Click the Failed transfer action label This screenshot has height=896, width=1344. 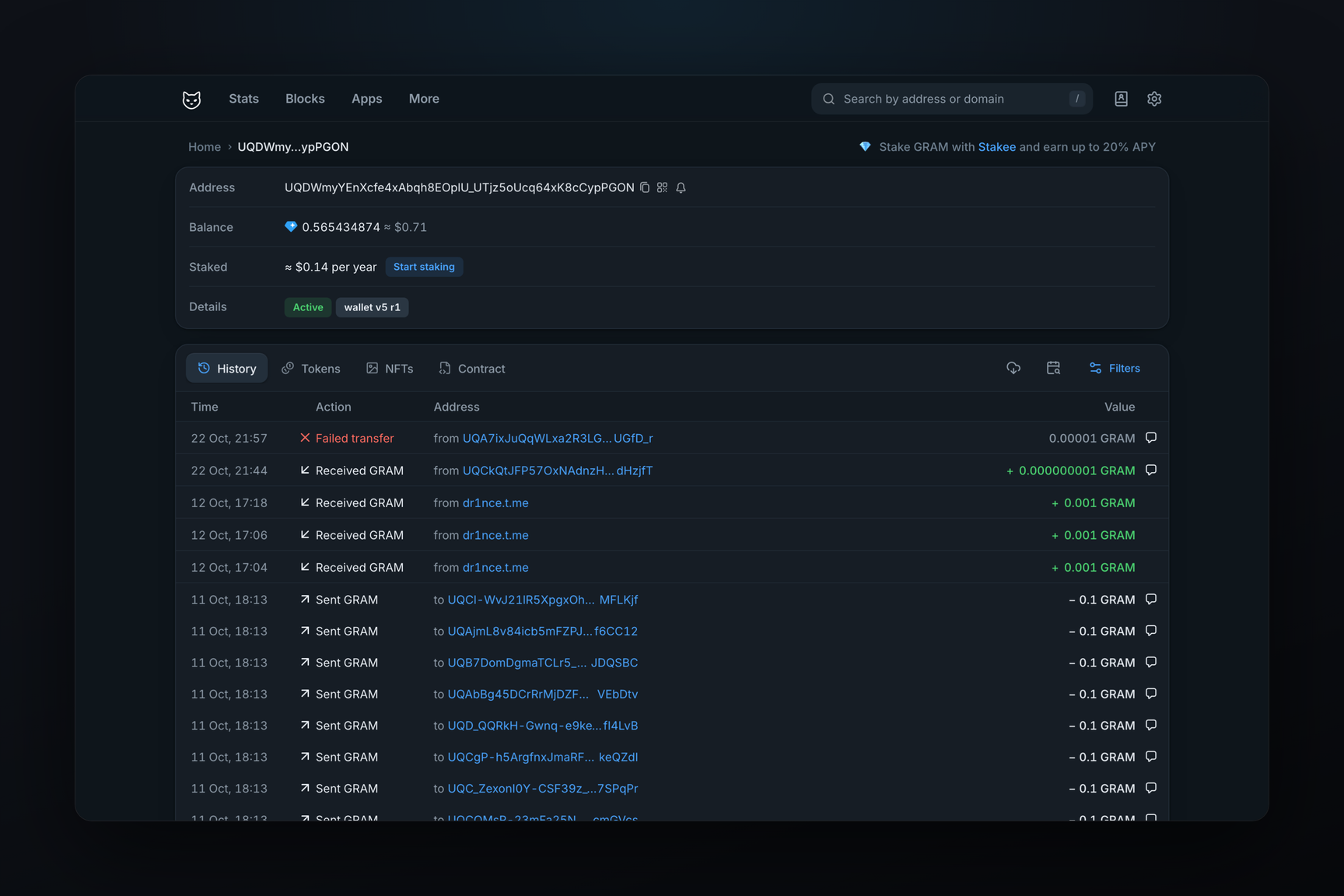pos(355,438)
